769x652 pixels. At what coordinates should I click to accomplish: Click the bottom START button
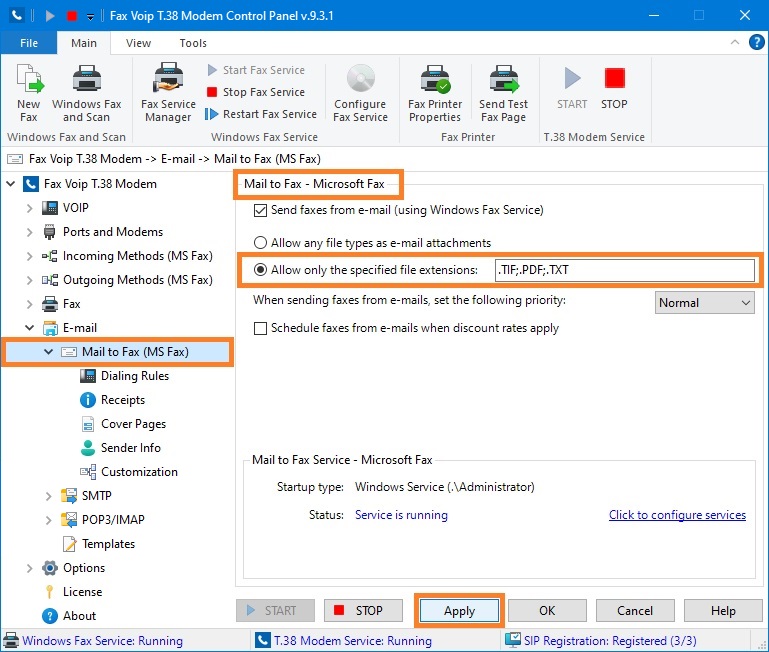[275, 610]
